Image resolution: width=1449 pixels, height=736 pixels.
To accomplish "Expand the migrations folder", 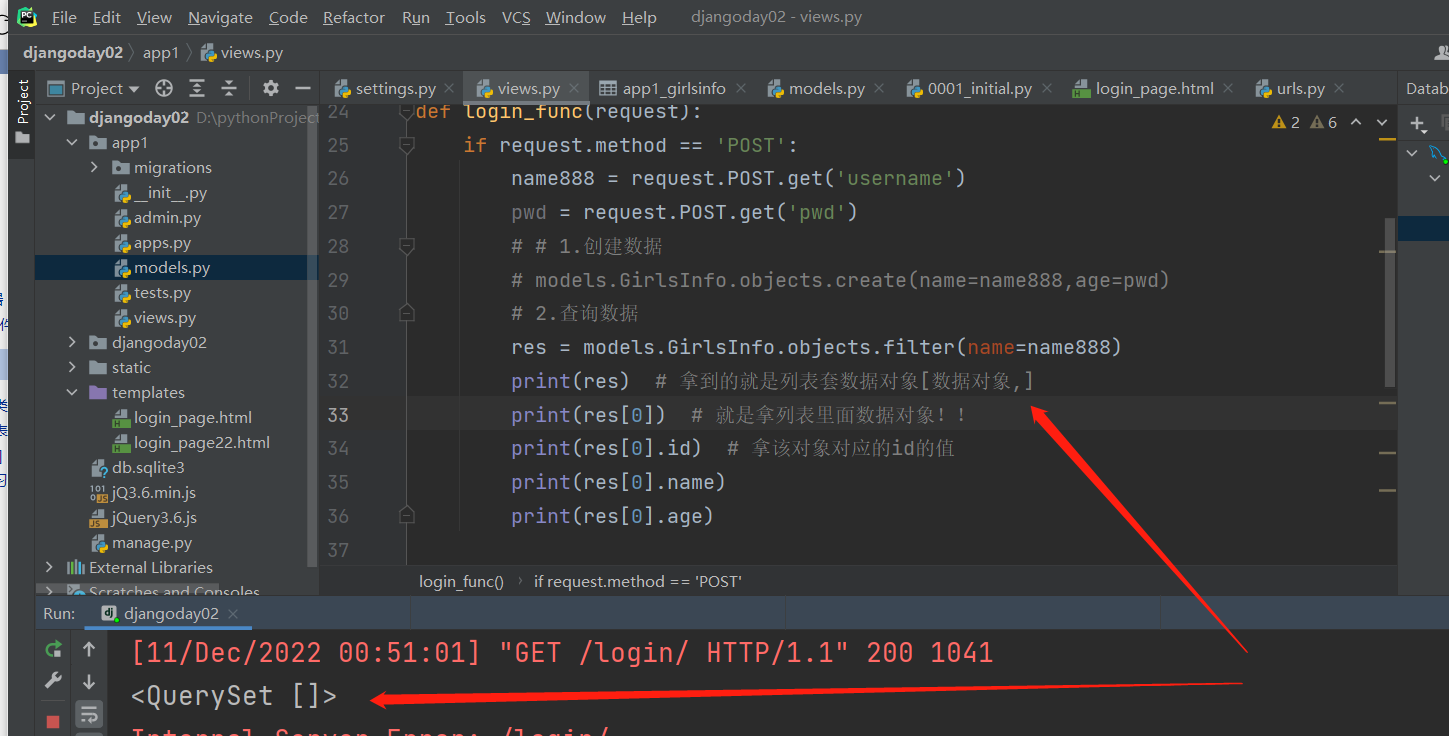I will click(94, 168).
